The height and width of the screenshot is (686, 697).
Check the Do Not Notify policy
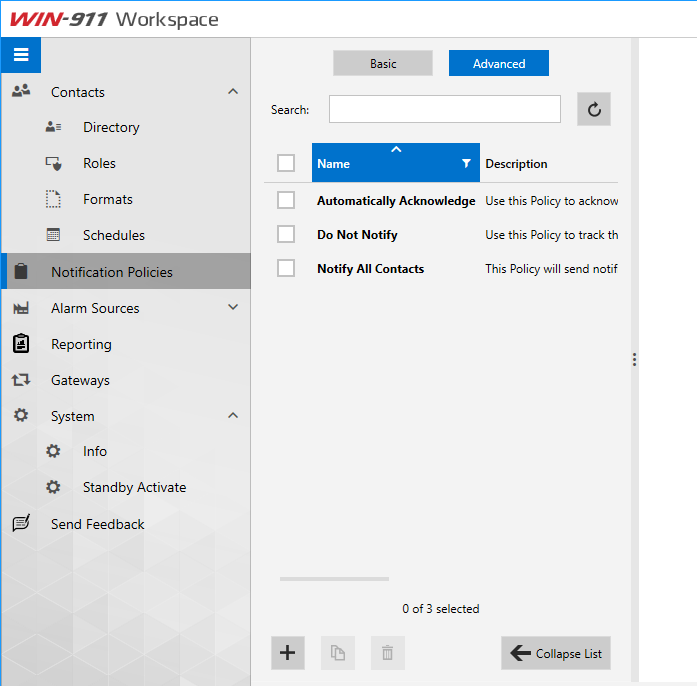tap(285, 234)
